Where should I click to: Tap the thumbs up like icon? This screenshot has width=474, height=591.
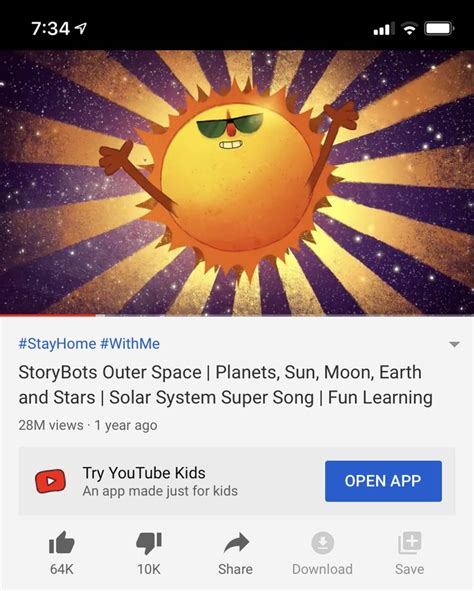click(x=62, y=542)
